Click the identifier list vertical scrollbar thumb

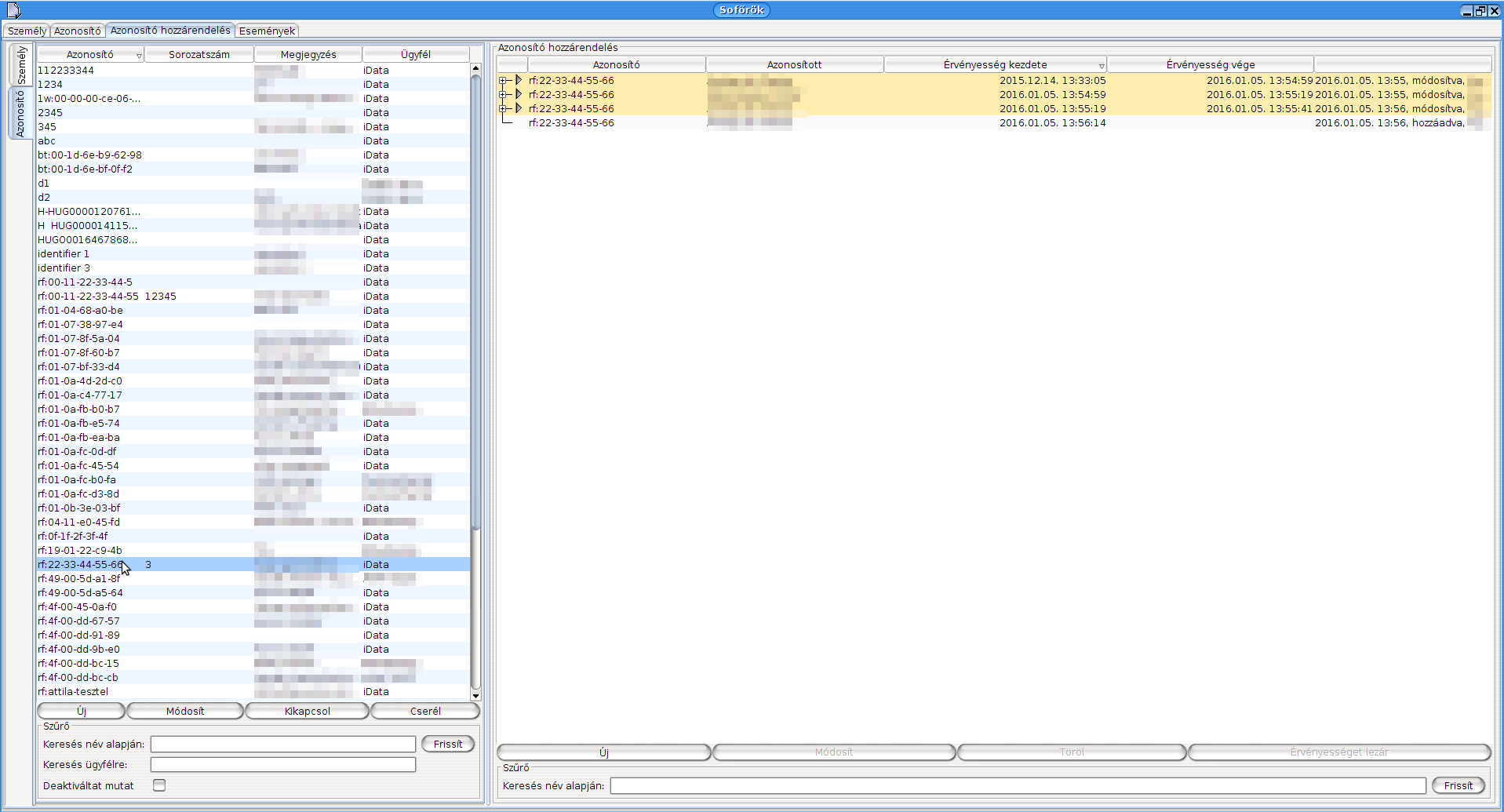click(475, 298)
